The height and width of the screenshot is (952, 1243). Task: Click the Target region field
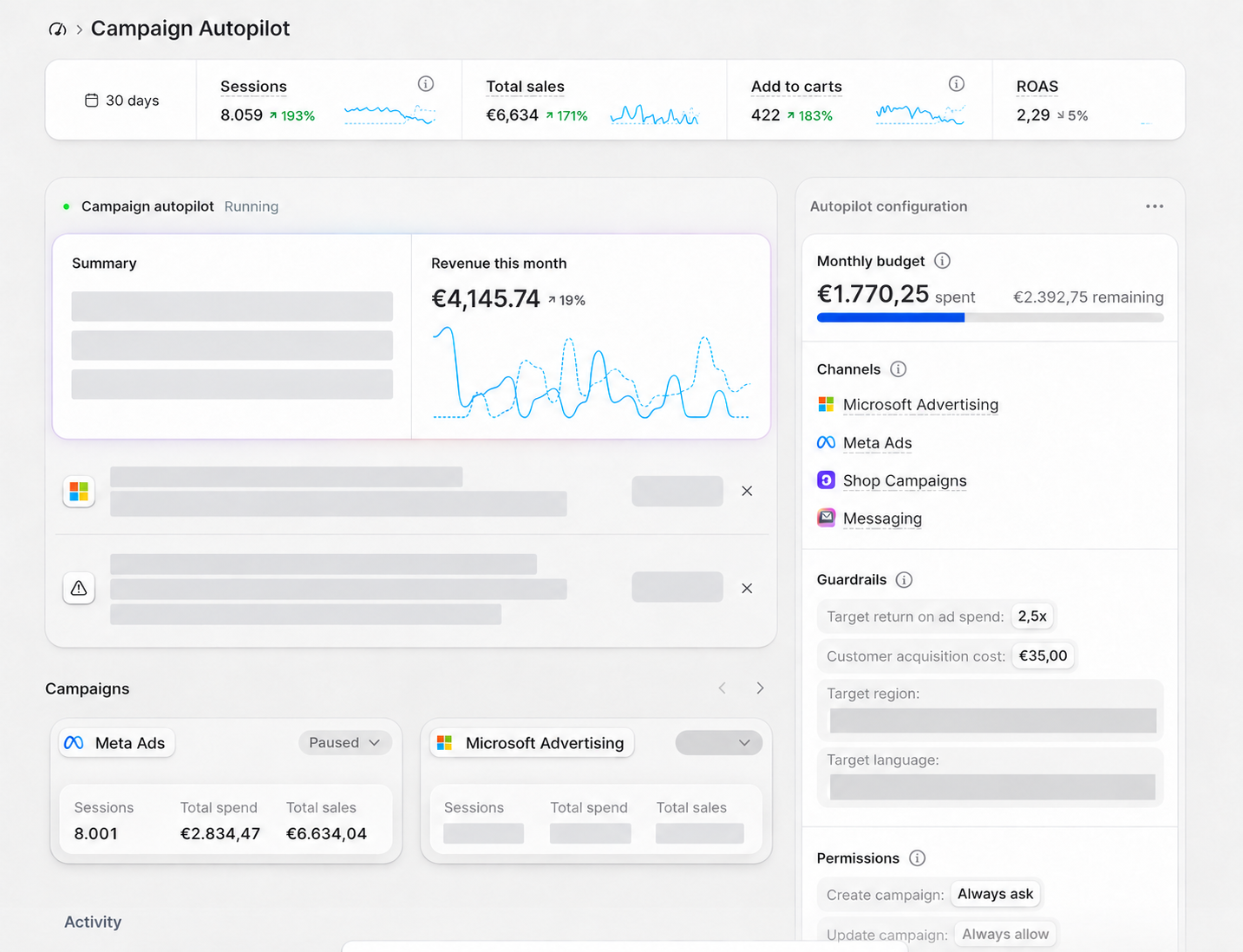992,721
